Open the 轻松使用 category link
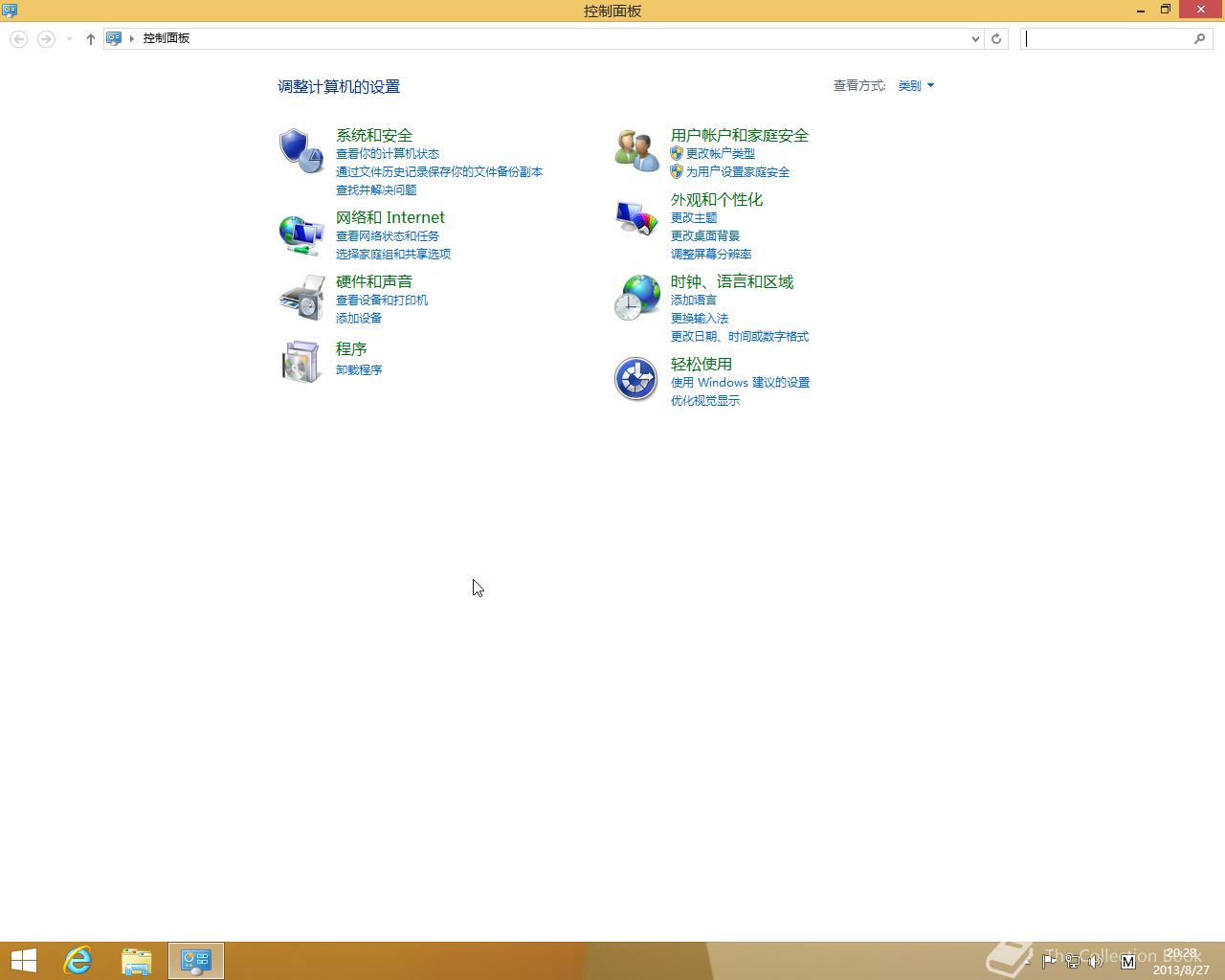This screenshot has width=1225, height=980. (x=702, y=364)
